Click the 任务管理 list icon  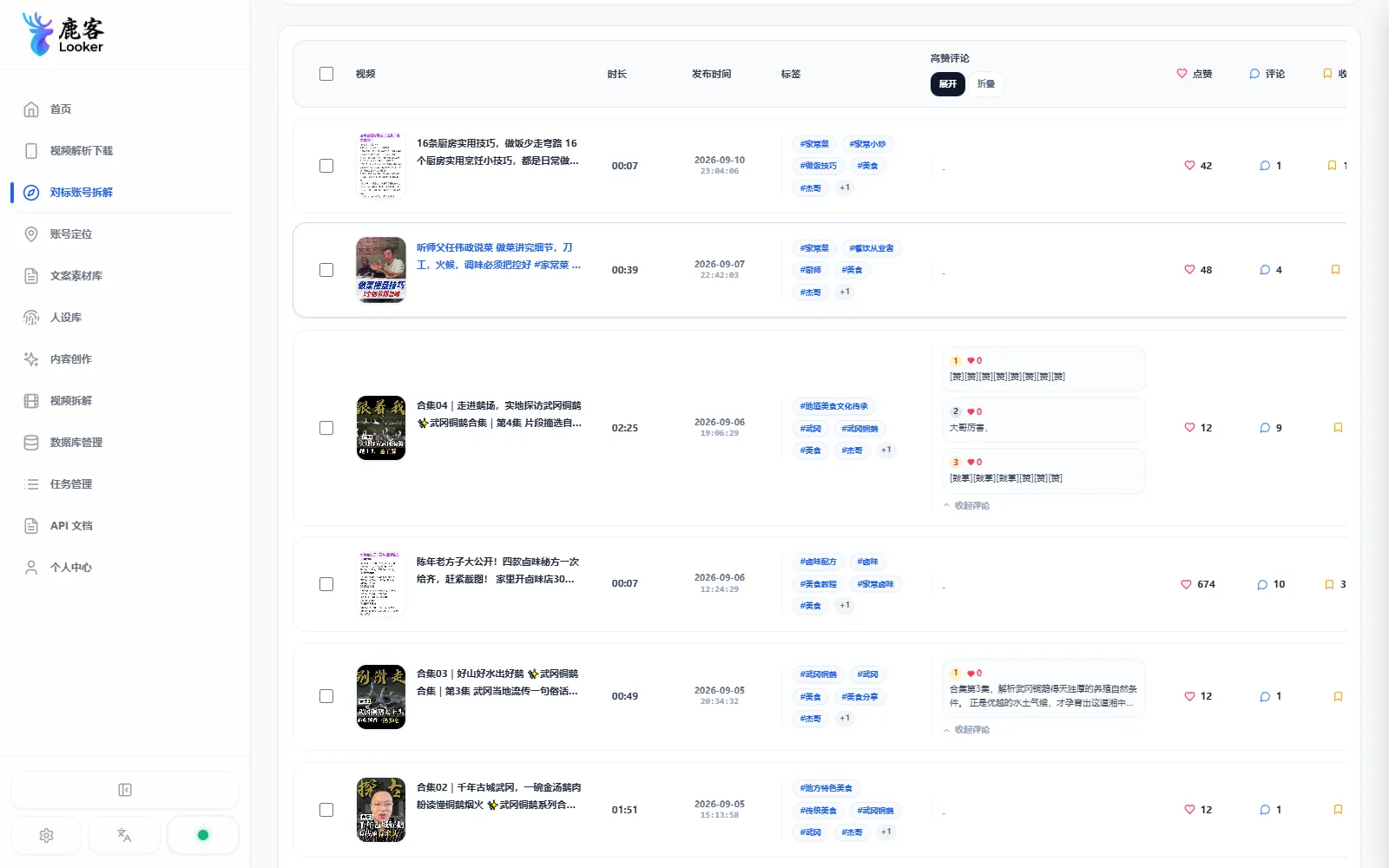click(x=31, y=484)
